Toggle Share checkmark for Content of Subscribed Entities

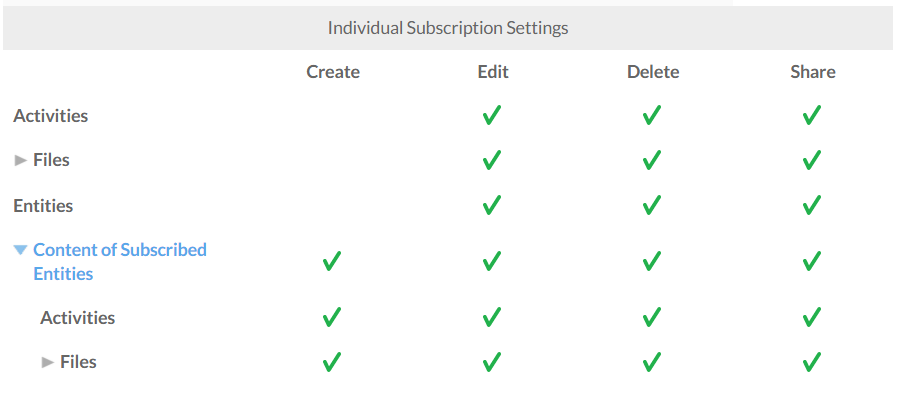click(x=811, y=262)
